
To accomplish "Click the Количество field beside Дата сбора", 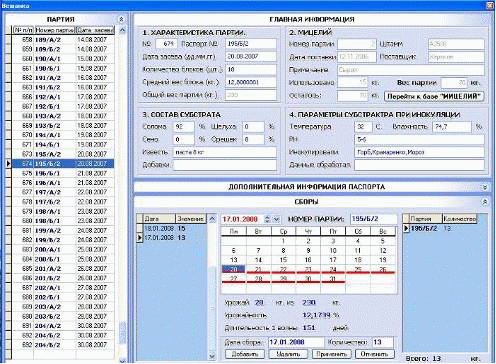I will (x=383, y=342).
